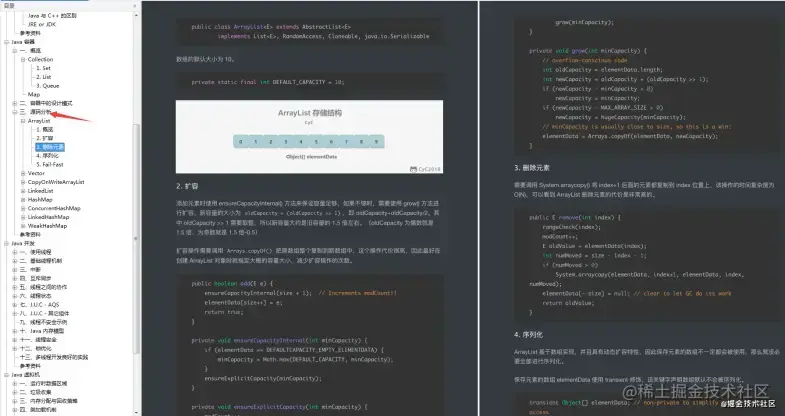
Task: Open the LinkedList bookmark
Action: click(x=41, y=191)
